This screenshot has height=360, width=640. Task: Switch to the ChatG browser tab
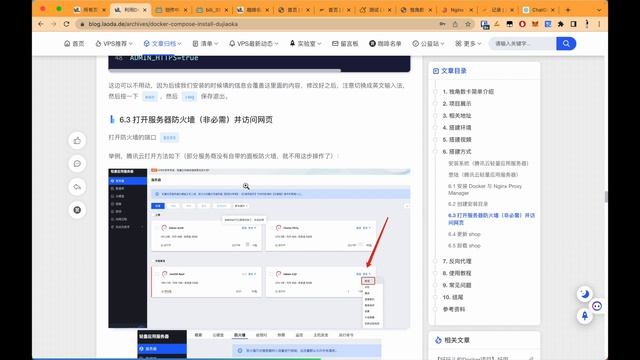click(x=538, y=9)
